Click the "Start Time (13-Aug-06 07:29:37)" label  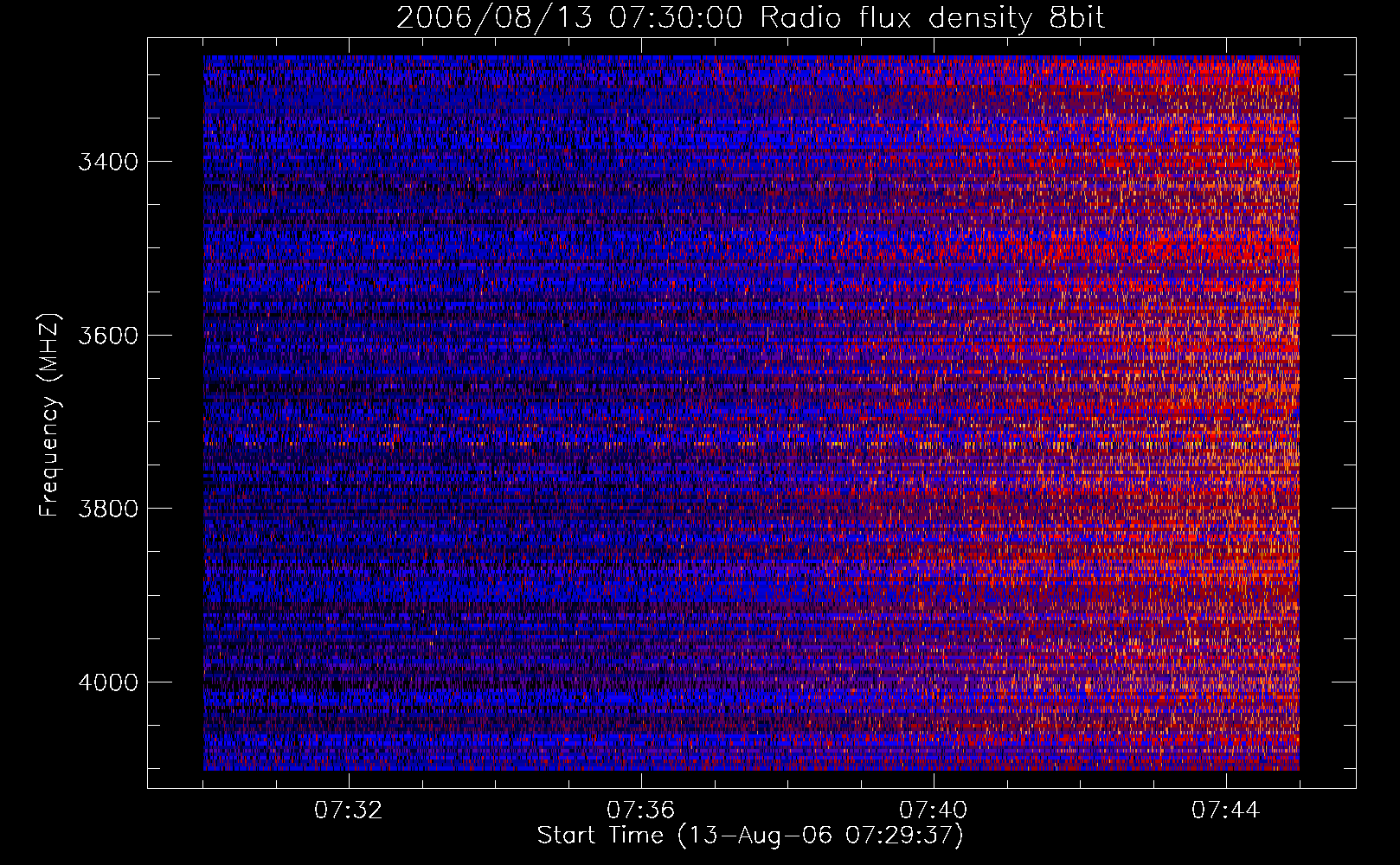[750, 836]
